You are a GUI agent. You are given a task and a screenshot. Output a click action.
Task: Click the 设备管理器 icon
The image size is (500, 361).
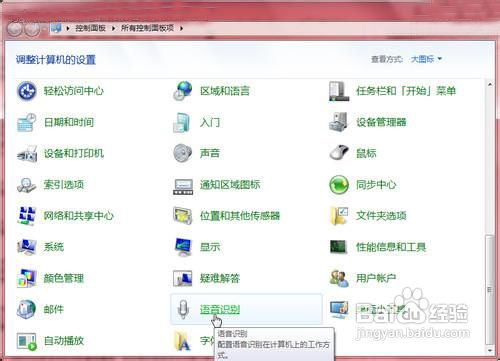339,122
